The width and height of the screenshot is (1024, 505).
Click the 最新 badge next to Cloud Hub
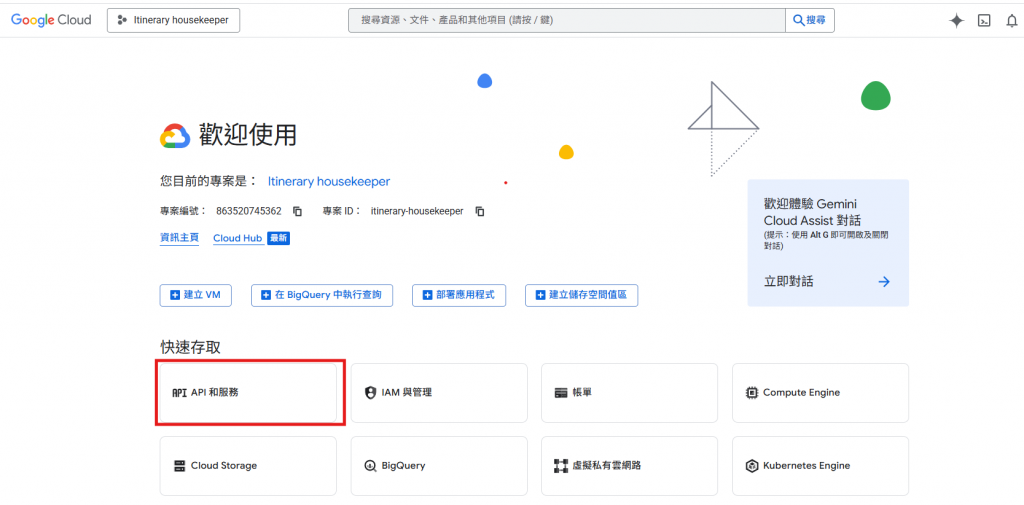click(278, 238)
